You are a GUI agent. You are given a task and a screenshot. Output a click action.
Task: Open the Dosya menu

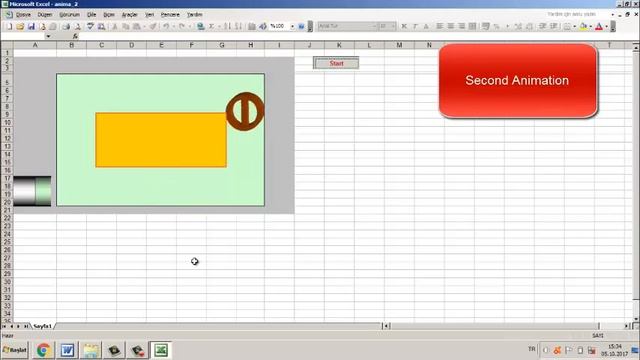click(x=23, y=15)
